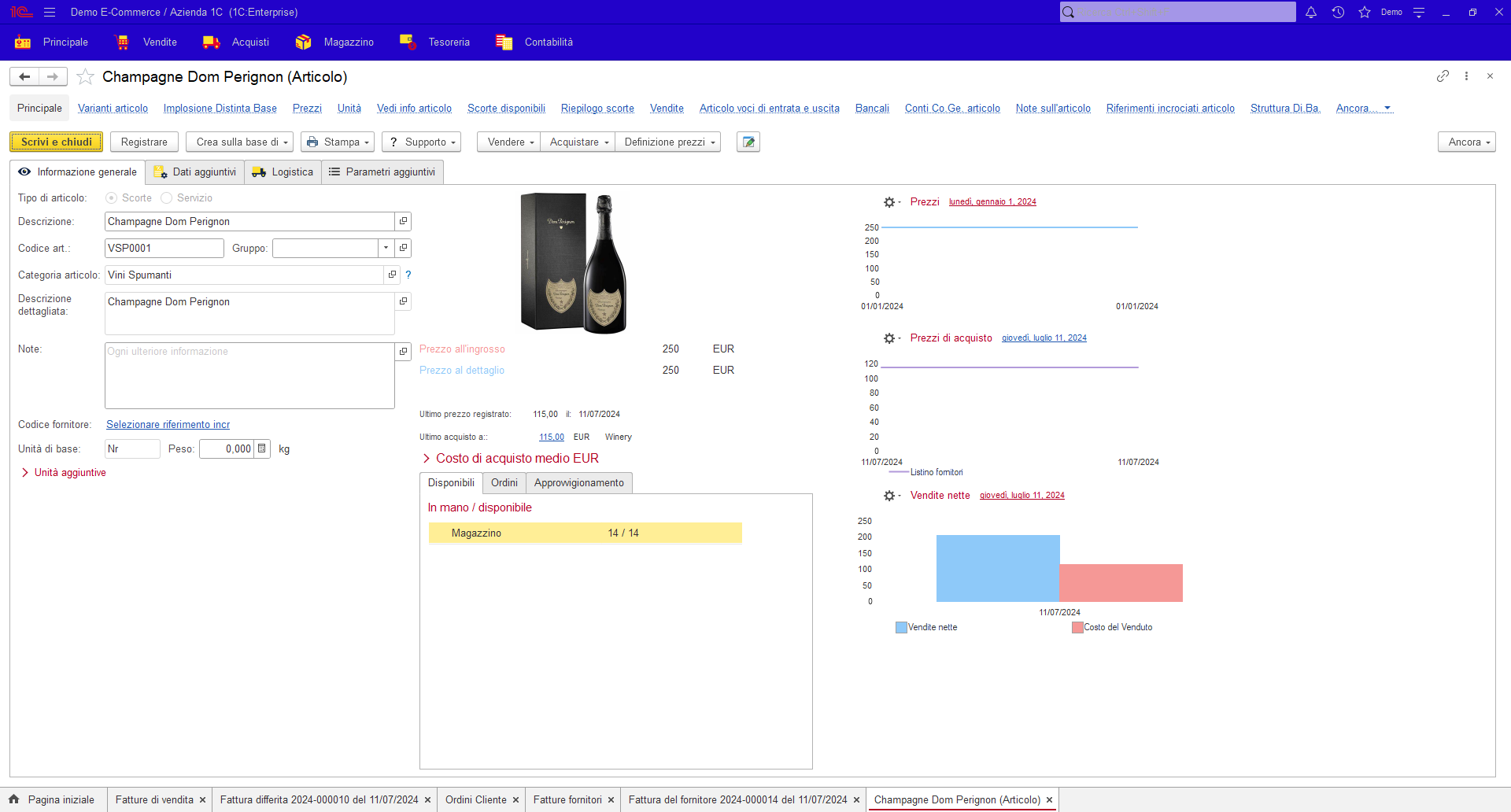Viewport: 1511px width, 812px height.
Task: Open the Peso calculator icon
Action: point(262,448)
